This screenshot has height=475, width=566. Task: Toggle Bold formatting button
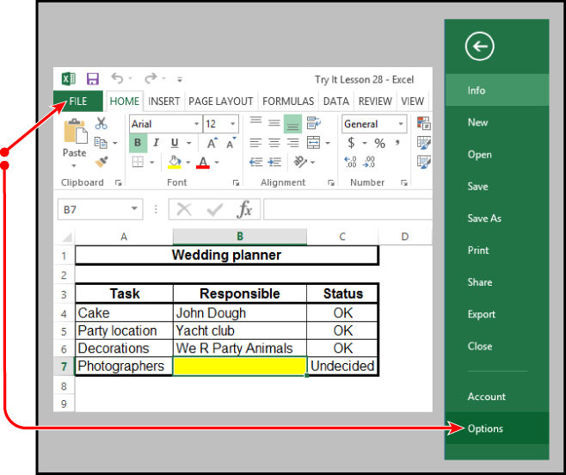[x=138, y=143]
